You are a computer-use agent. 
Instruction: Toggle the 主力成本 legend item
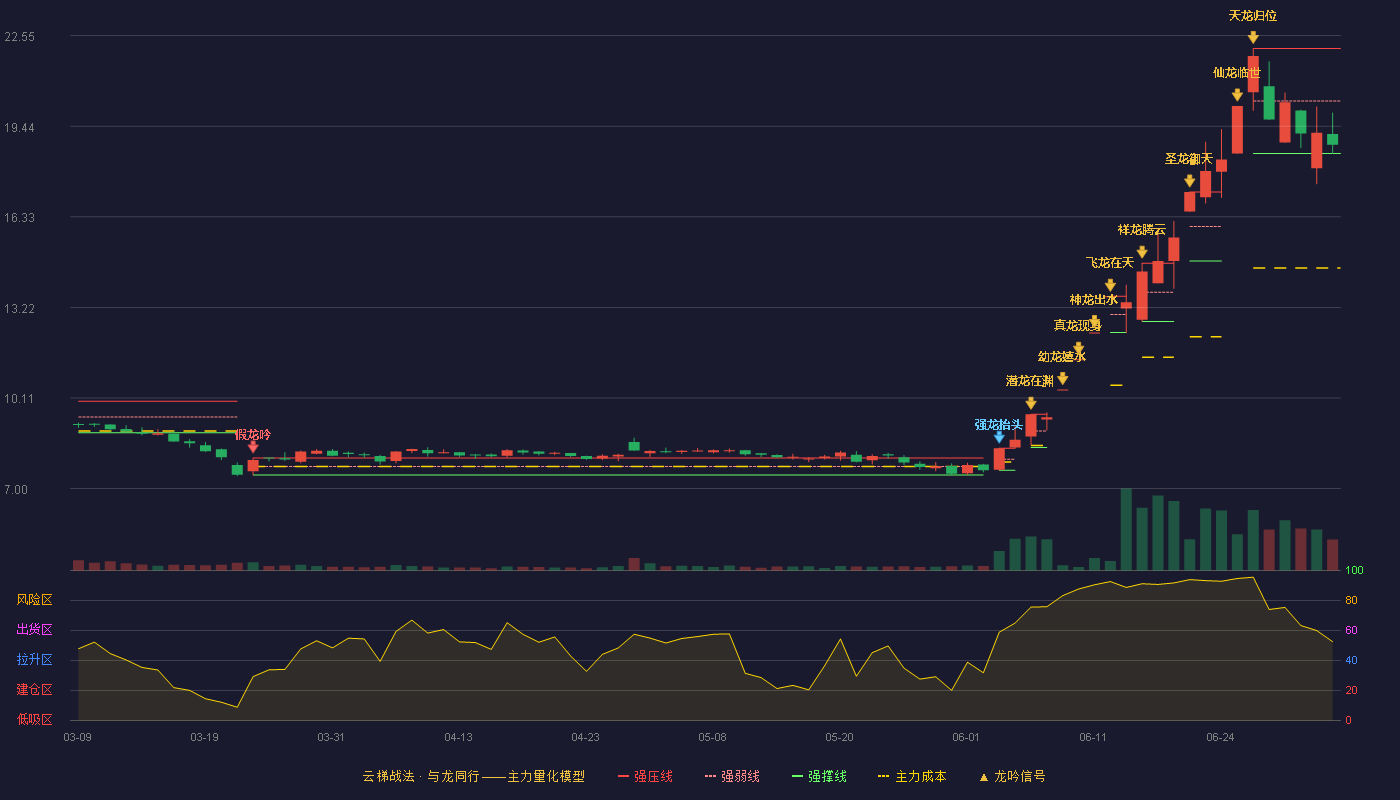tap(912, 776)
